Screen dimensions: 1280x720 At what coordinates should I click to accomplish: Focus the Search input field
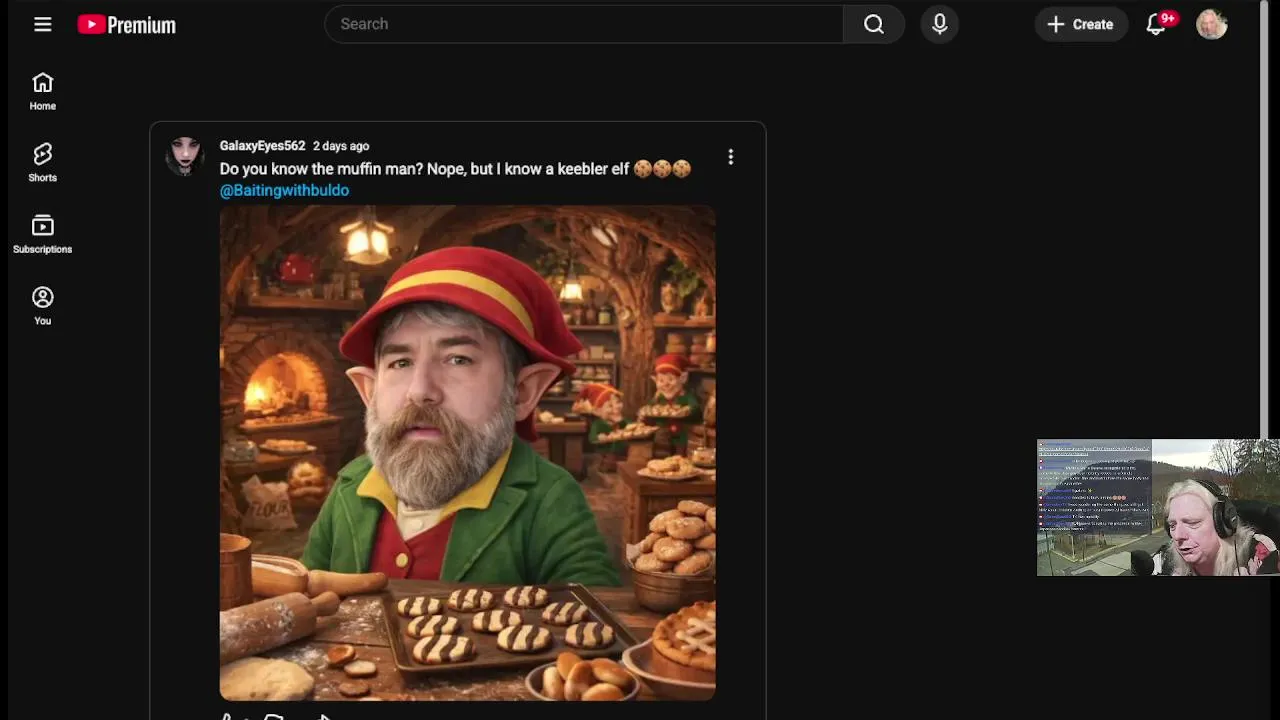[x=584, y=24]
